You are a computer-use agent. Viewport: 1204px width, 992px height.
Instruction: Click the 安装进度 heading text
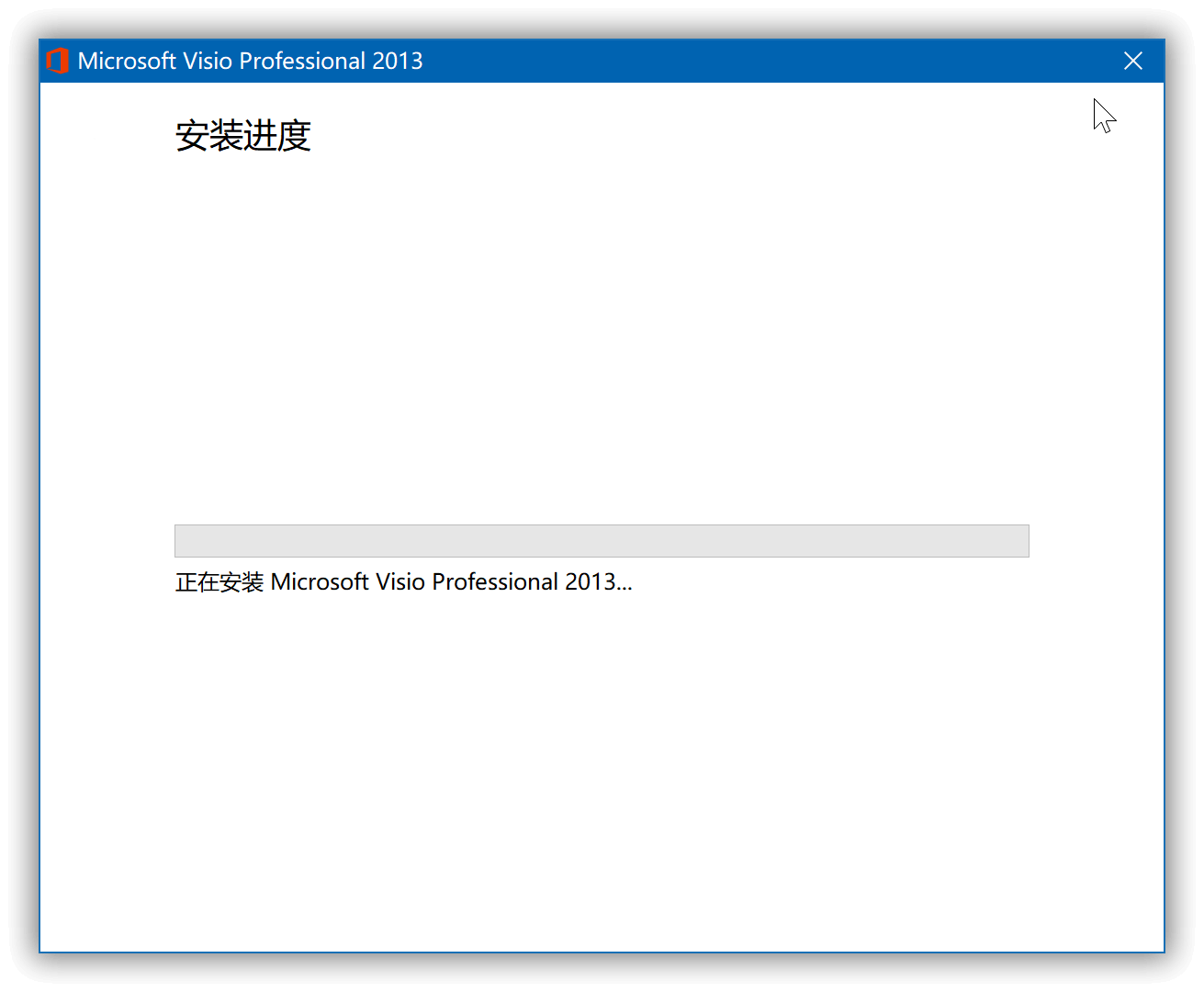(242, 136)
